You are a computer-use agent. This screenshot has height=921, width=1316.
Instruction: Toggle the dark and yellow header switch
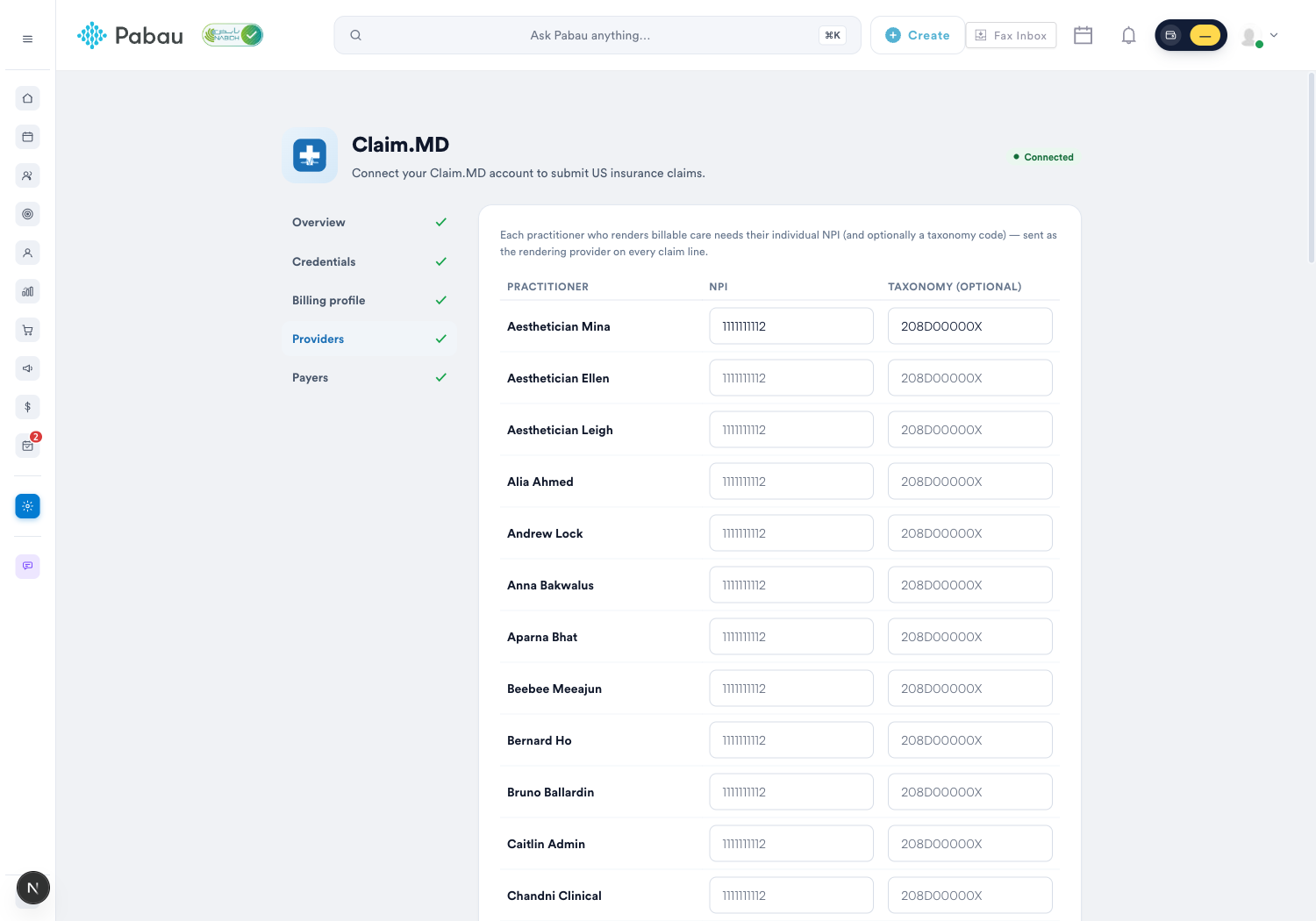click(x=1191, y=35)
